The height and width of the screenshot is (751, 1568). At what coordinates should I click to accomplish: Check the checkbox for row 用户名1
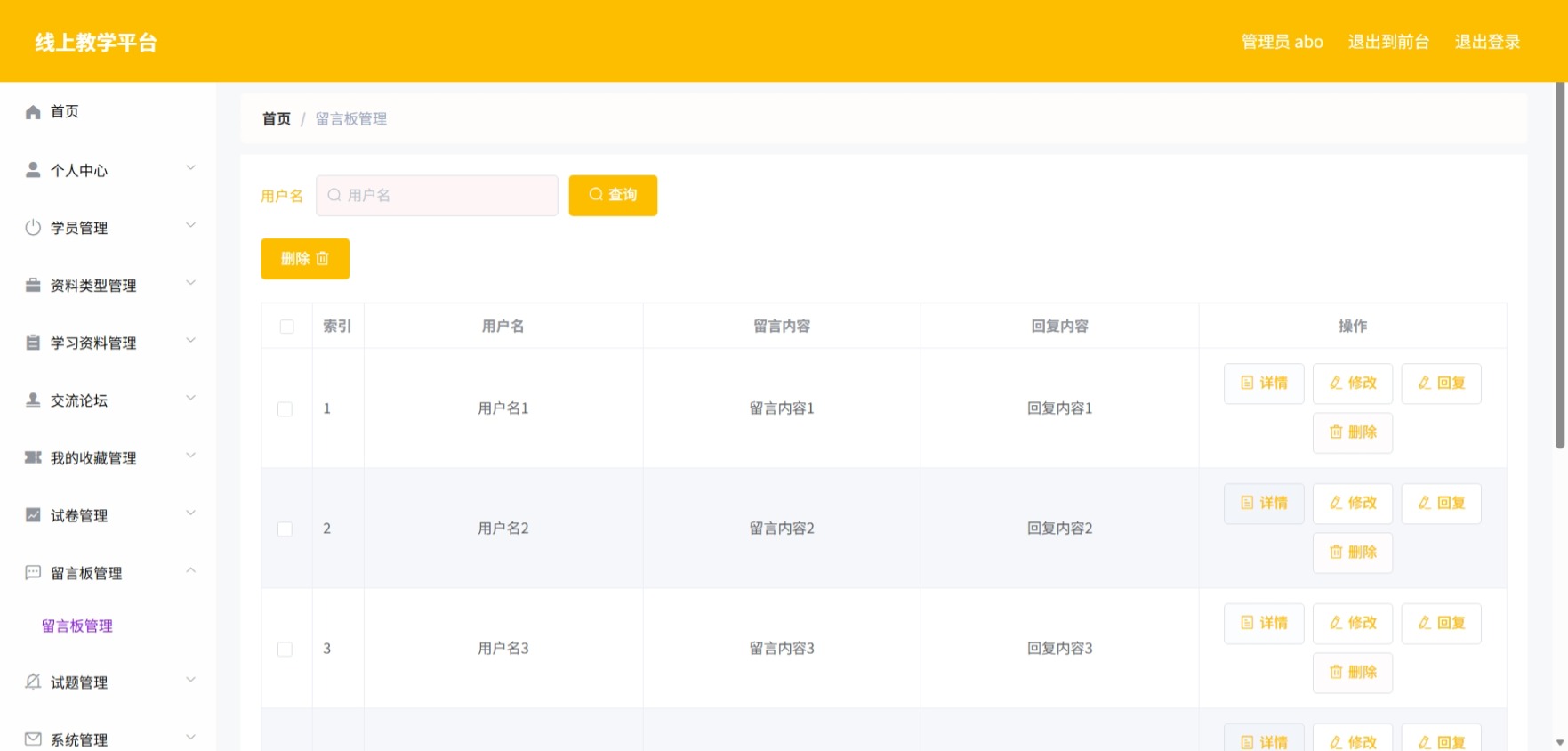(285, 409)
